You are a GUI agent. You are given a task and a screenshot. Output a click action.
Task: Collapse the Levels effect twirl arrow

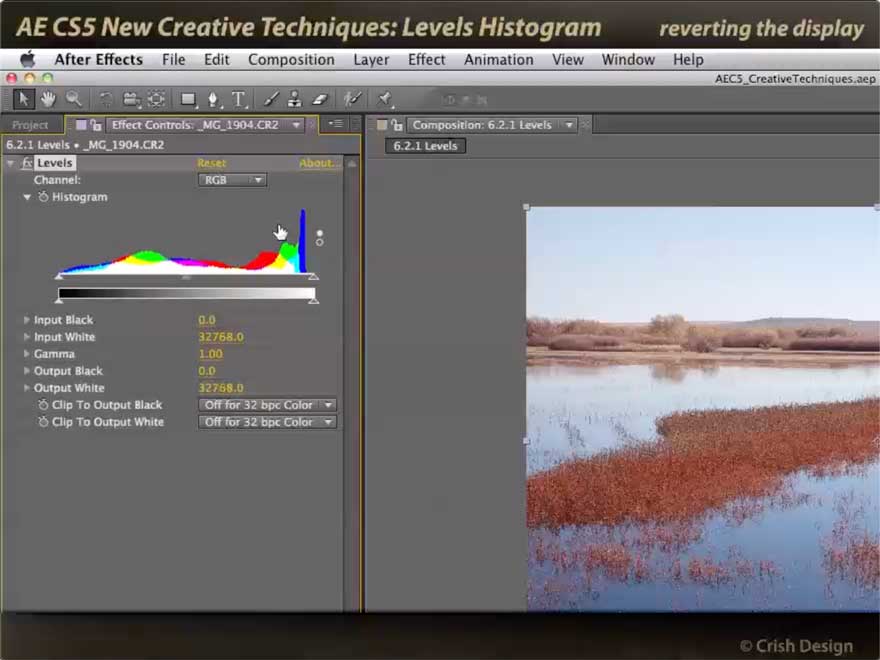(11, 163)
